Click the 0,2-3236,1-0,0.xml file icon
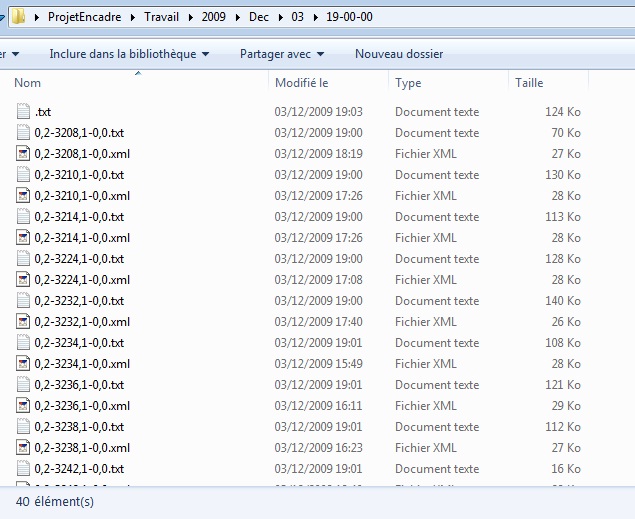The height and width of the screenshot is (519, 635). (x=24, y=406)
